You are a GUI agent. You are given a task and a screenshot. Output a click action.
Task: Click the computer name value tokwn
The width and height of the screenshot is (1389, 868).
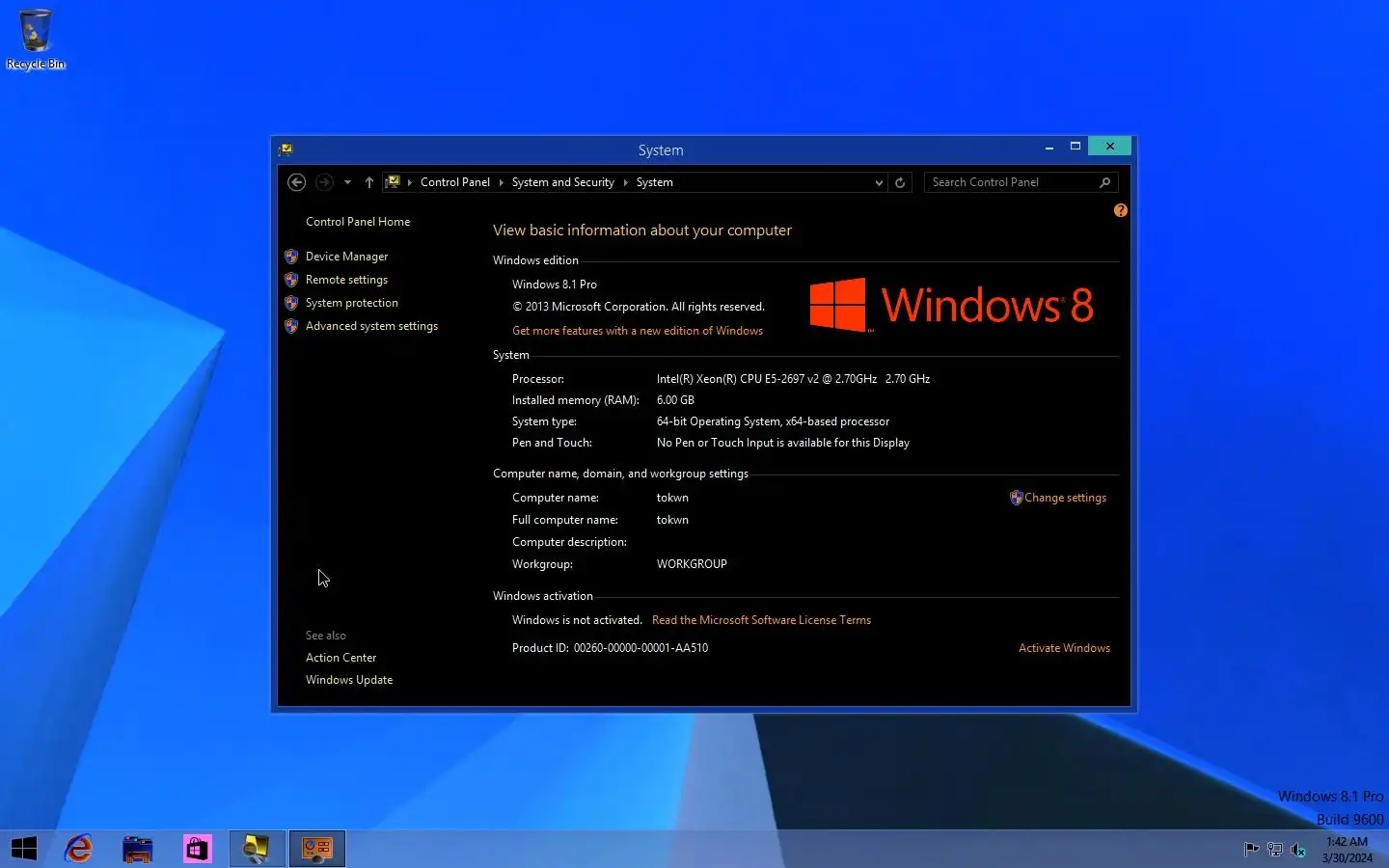[x=672, y=498]
